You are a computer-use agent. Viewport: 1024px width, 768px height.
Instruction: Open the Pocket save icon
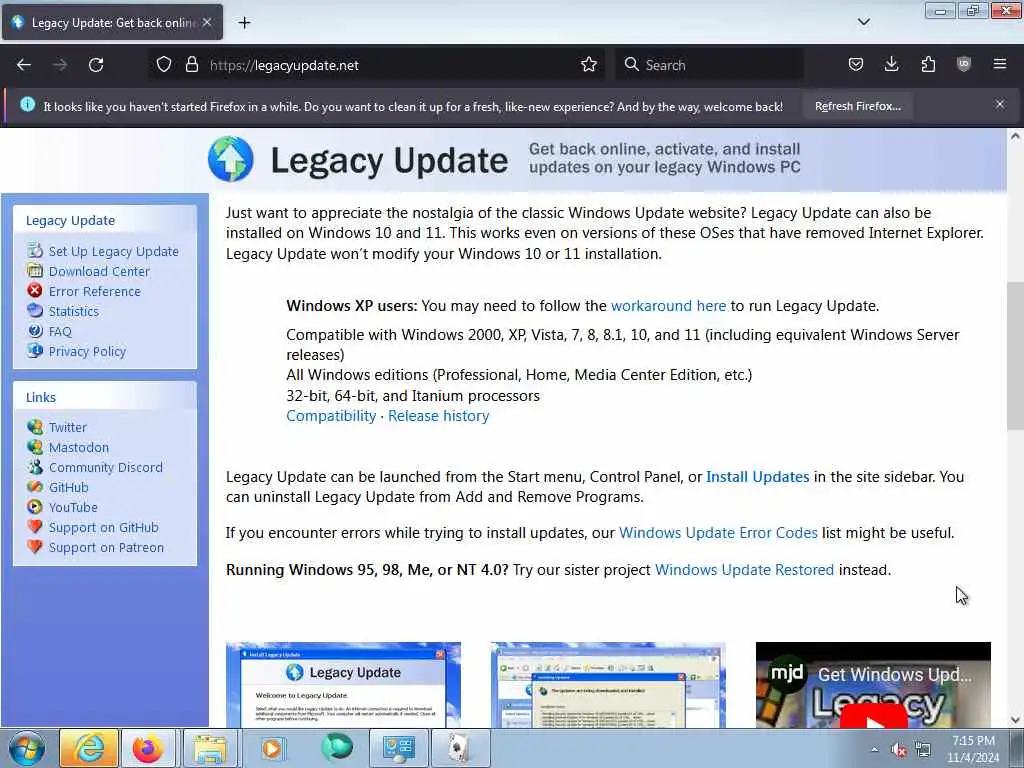click(x=856, y=65)
